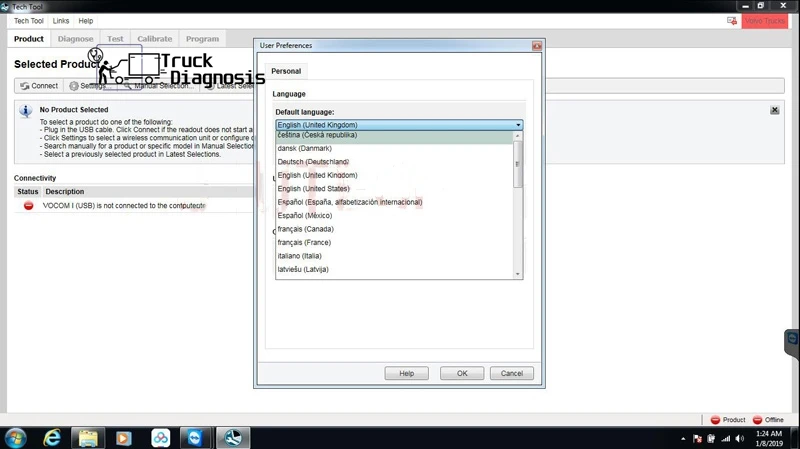Open TeamViewer from the taskbar
Image resolution: width=800 pixels, height=449 pixels.
tap(194, 438)
